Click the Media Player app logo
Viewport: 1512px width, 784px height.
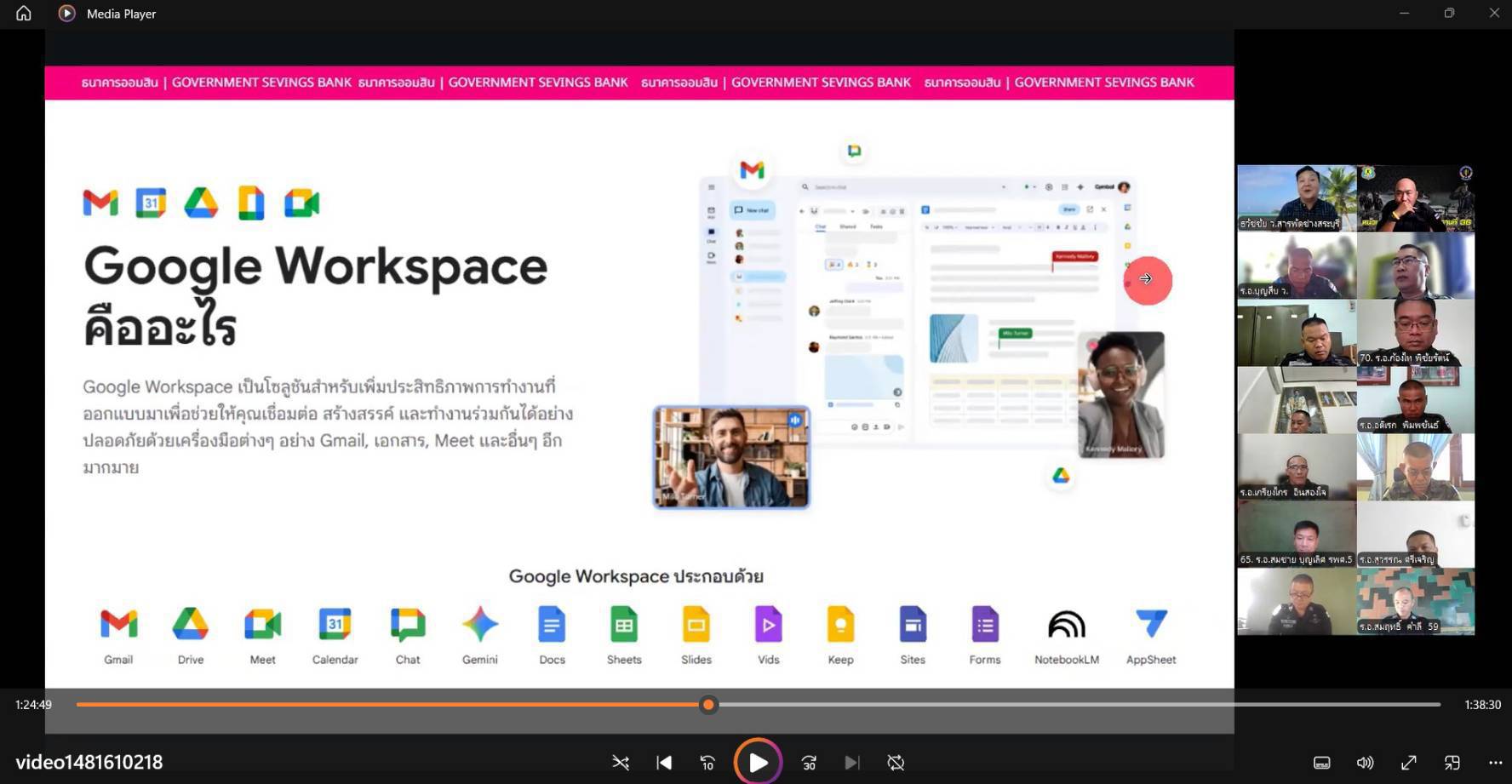(66, 14)
